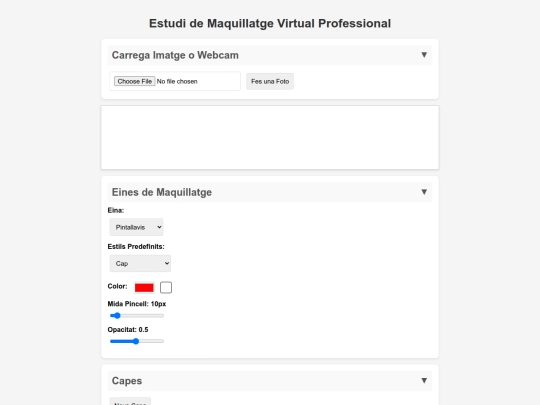Click the white swatch next to red
This screenshot has width=540, height=405.
click(166, 288)
